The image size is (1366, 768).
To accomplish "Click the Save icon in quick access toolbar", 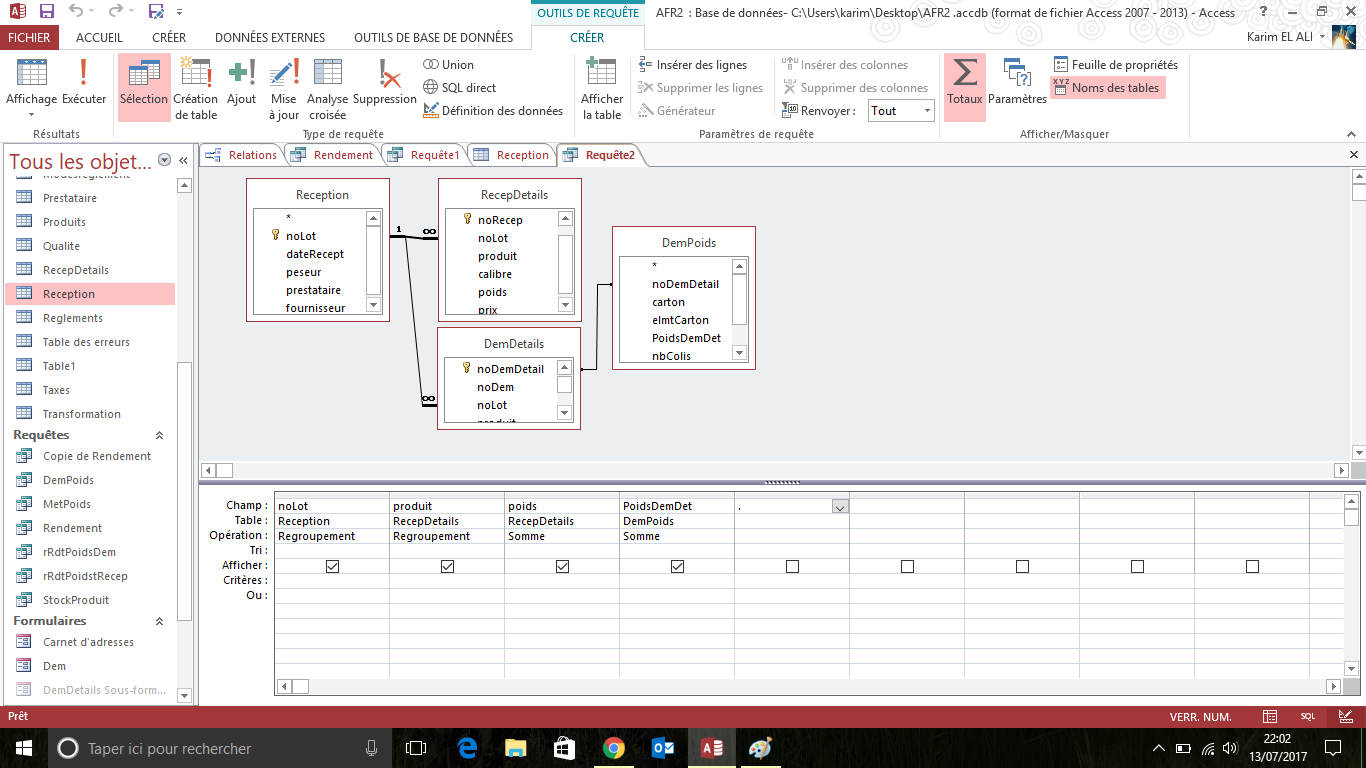I will (46, 12).
